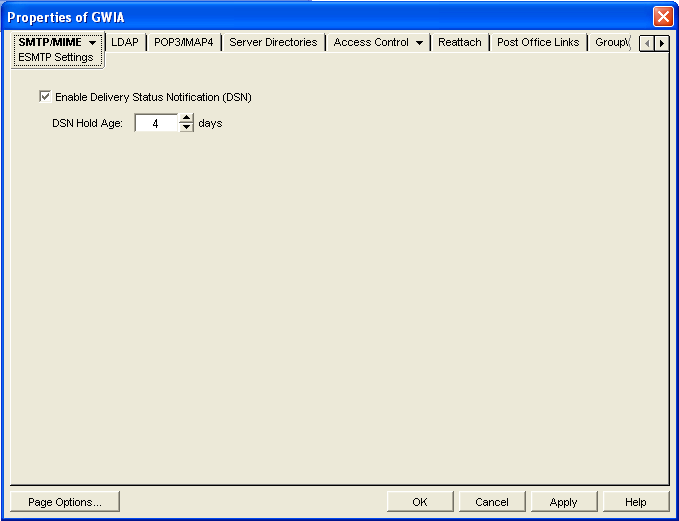Click the DSN Hold Age value field

[x=155, y=123]
